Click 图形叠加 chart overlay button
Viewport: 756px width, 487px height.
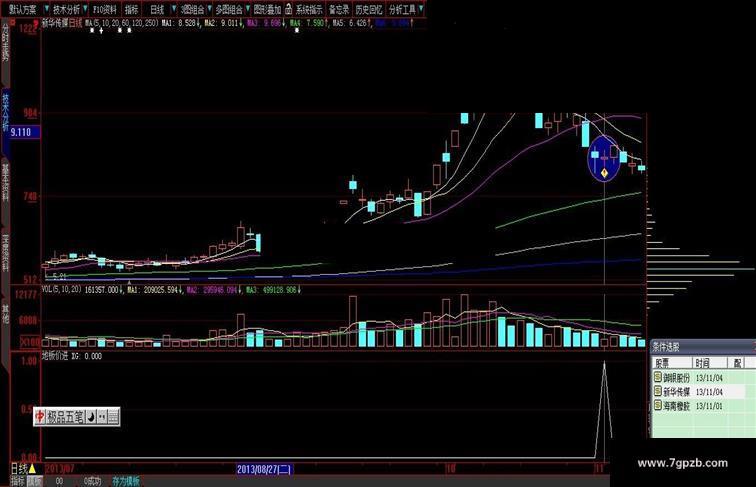click(267, 9)
